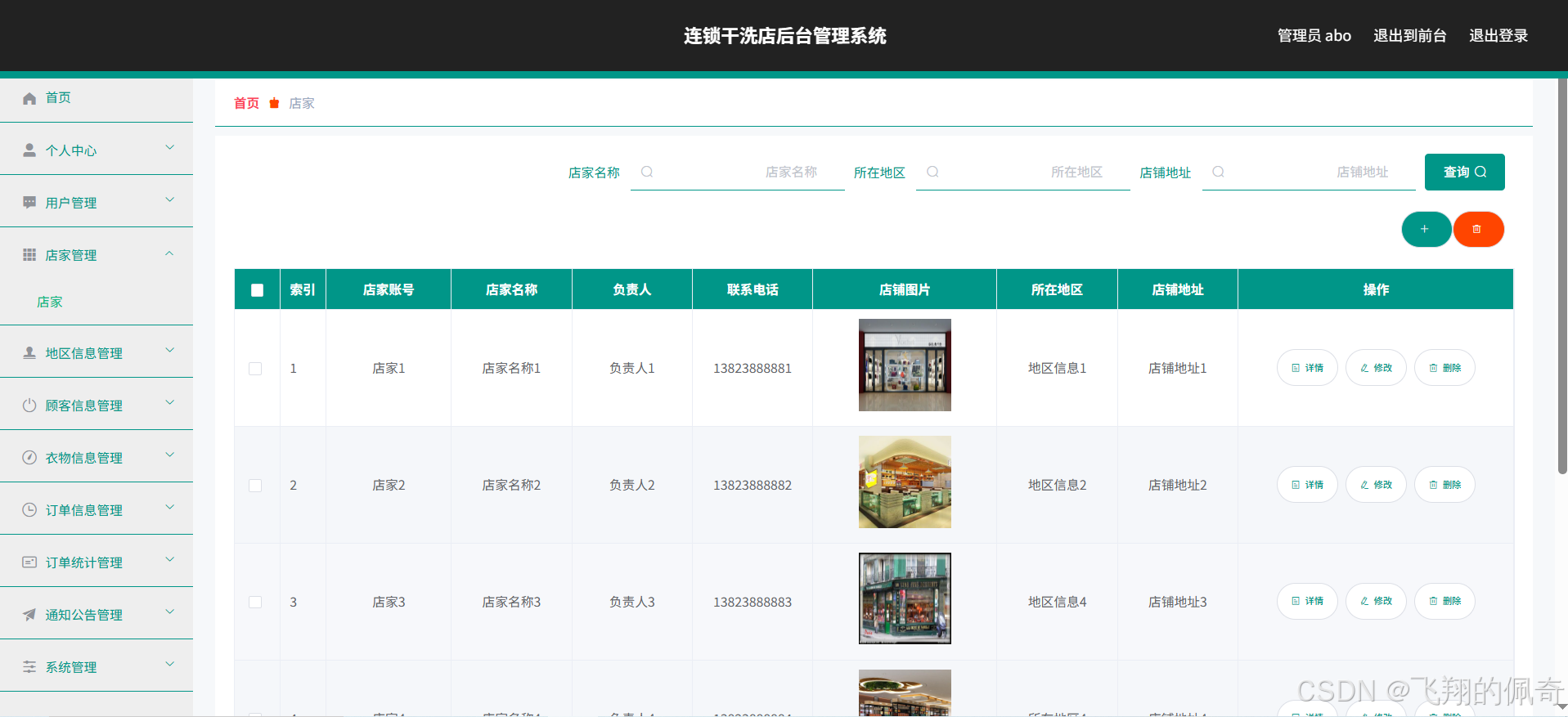The height and width of the screenshot is (717, 1568).
Task: Click 删除 for 店家3 row
Action: tap(1444, 601)
